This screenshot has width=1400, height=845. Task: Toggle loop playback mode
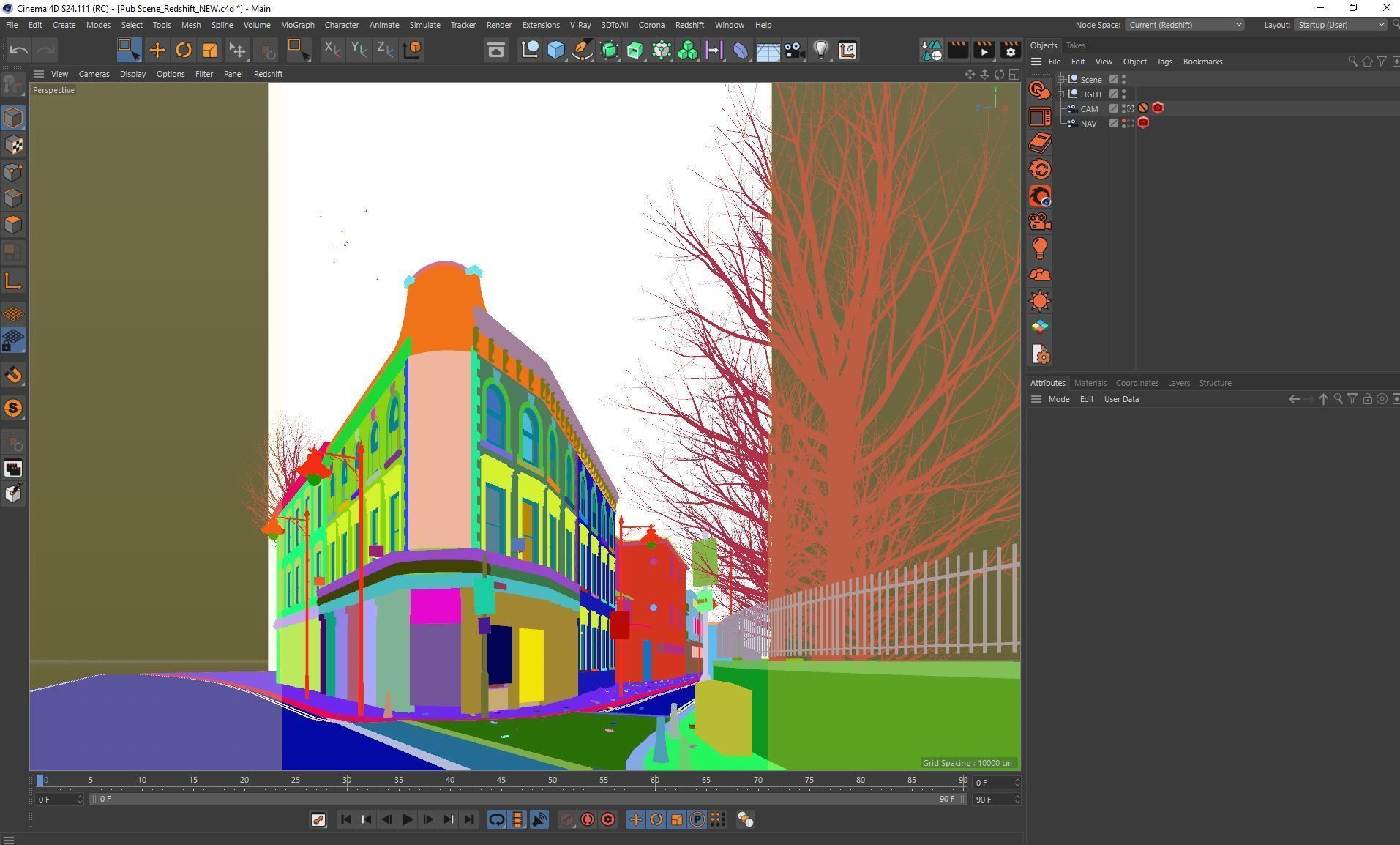coord(496,819)
